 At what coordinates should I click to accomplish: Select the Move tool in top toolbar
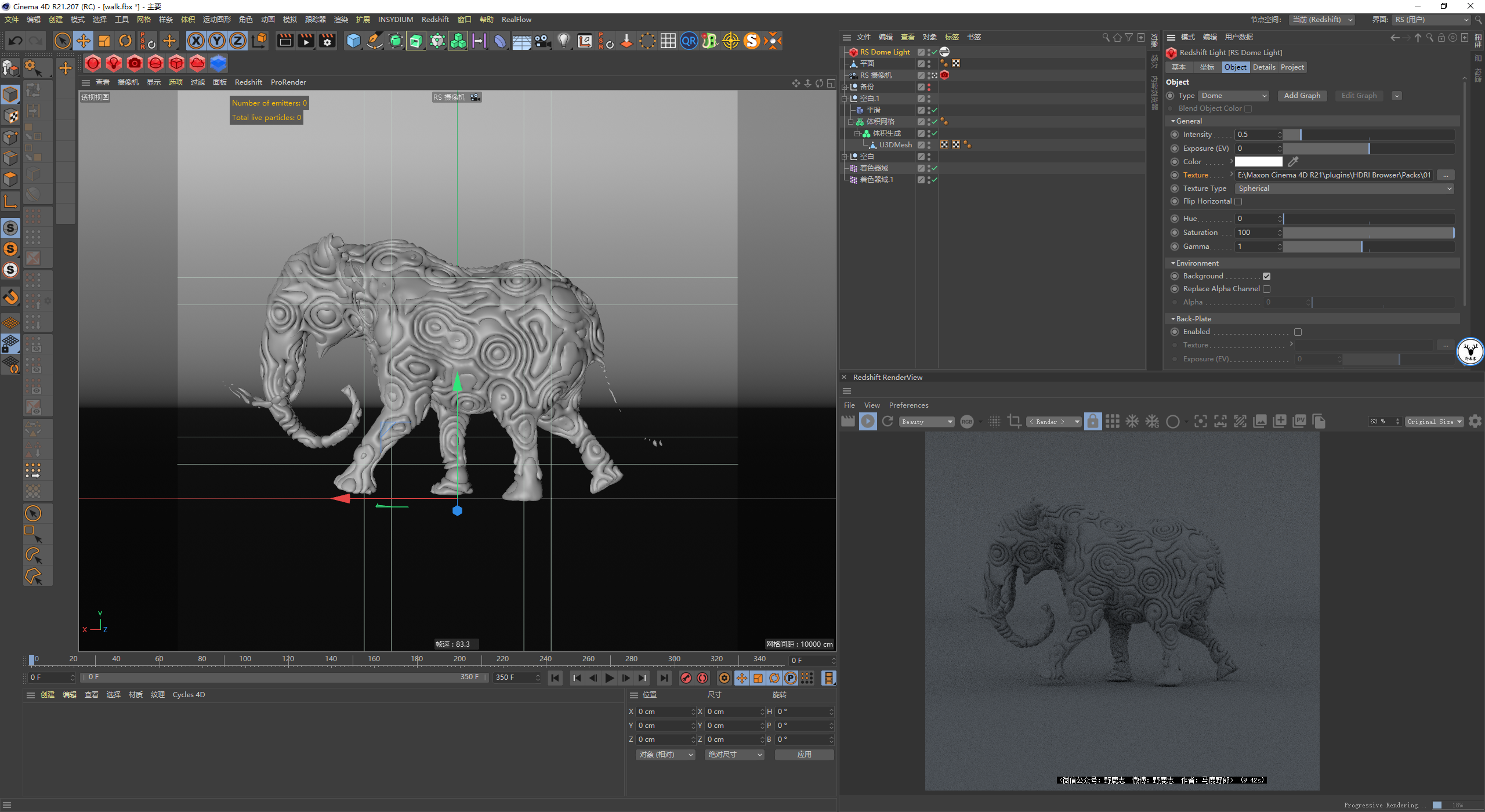(84, 41)
